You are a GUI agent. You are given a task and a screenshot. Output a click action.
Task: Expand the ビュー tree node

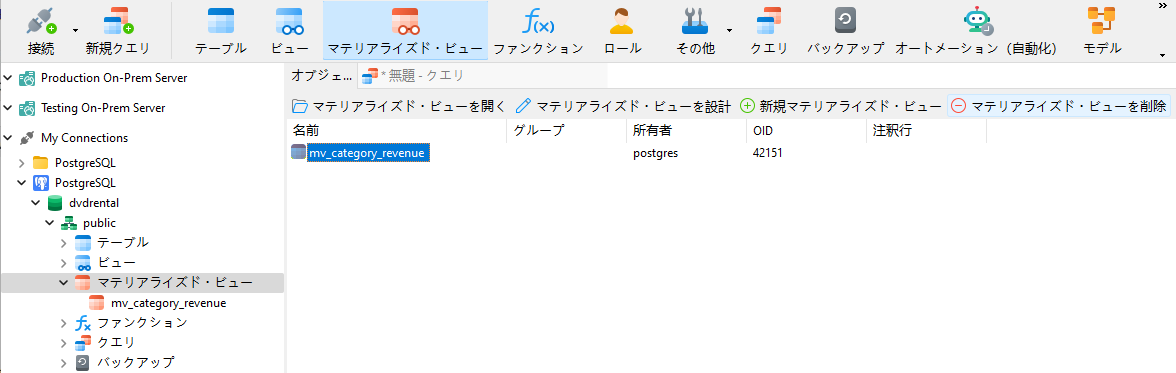click(x=64, y=263)
